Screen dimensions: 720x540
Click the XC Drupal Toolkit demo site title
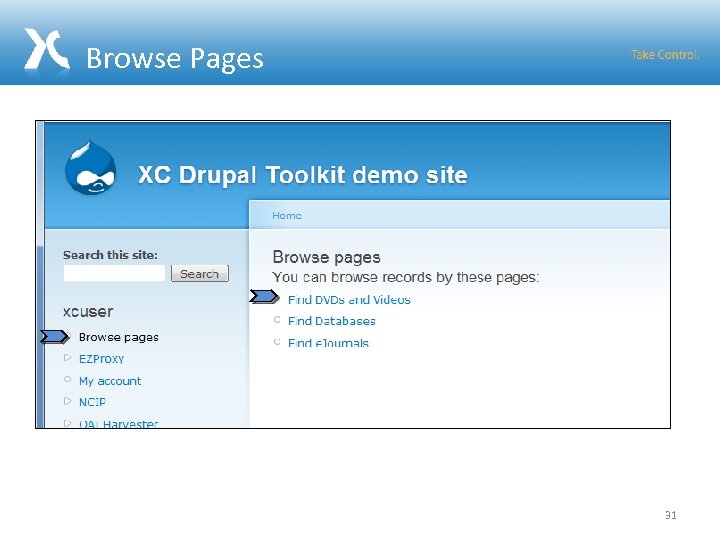tap(303, 174)
